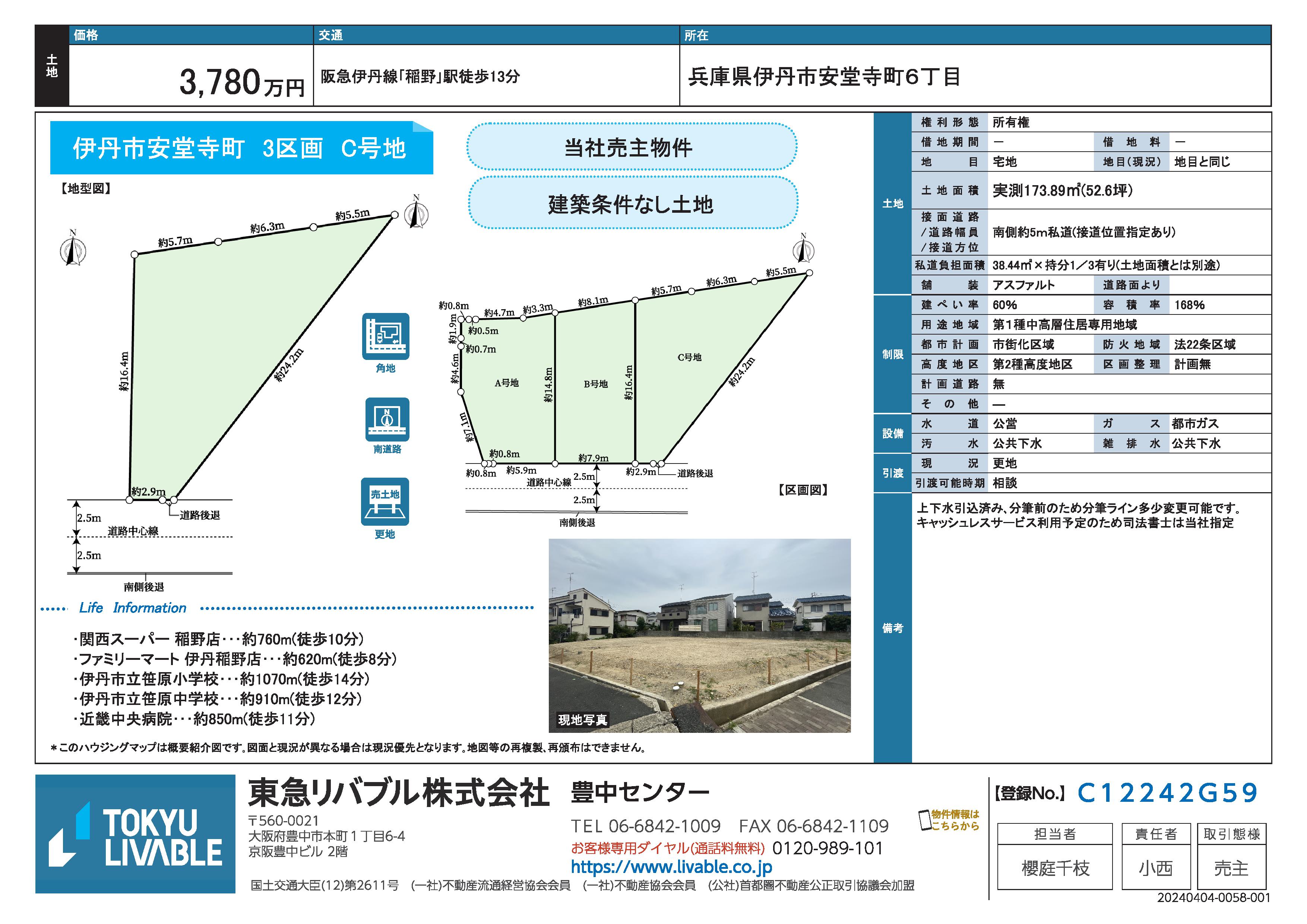This screenshot has width=1307, height=924.
Task: Select the C号地 lot in the 区画図
Action: tap(689, 358)
